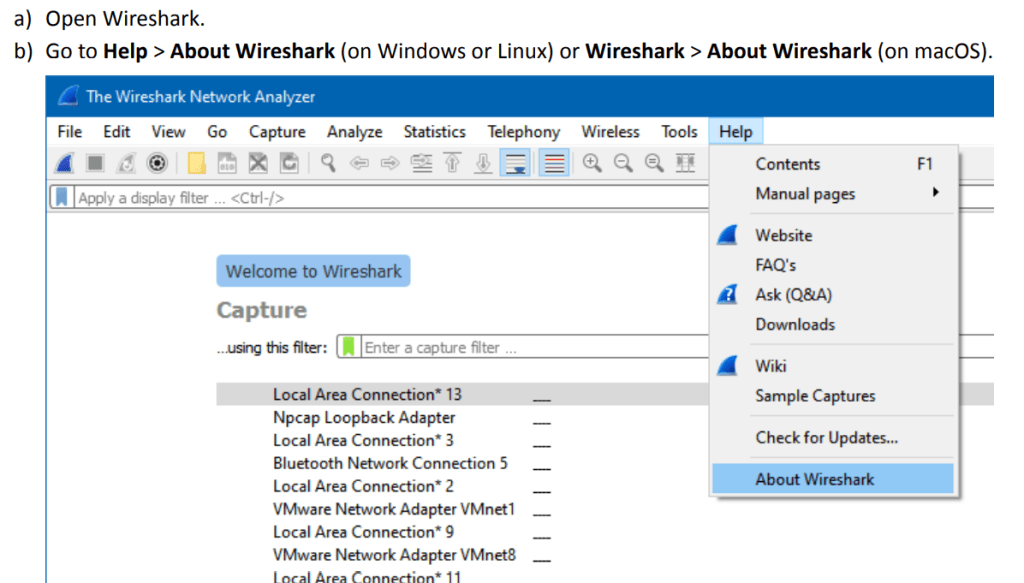
Task: Click the Find packet magnifier icon
Action: pyautogui.click(x=327, y=164)
